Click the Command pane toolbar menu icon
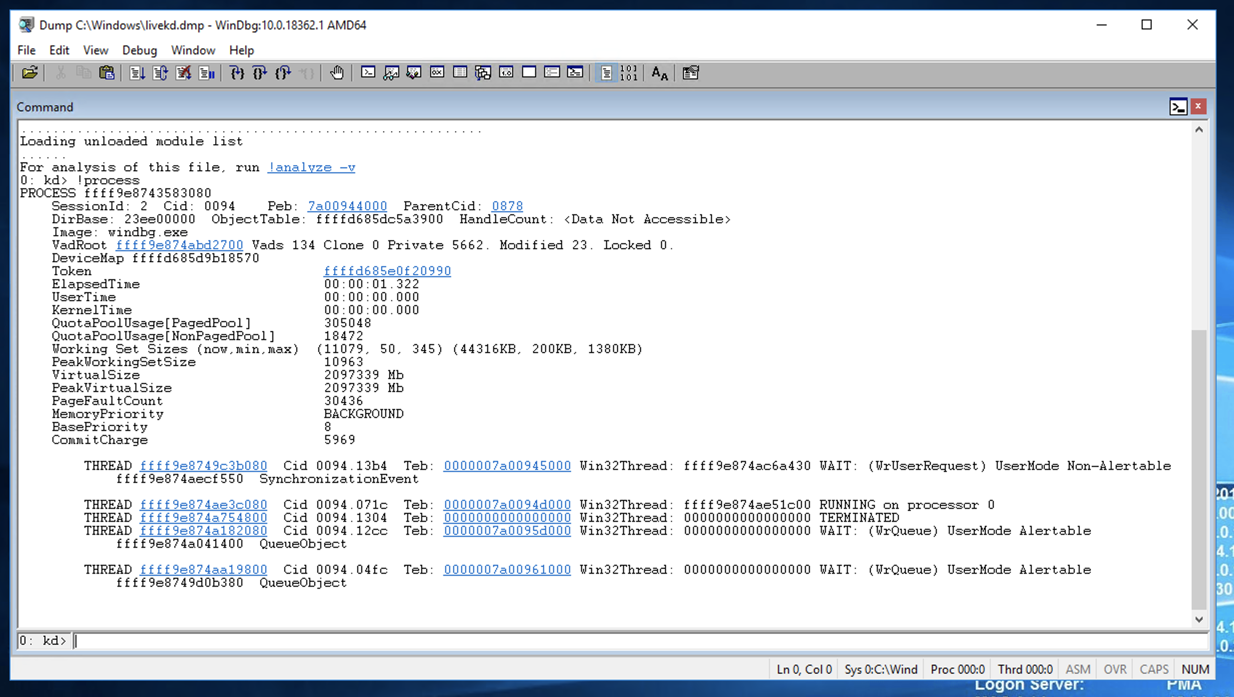This screenshot has width=1234, height=697. [x=1178, y=107]
